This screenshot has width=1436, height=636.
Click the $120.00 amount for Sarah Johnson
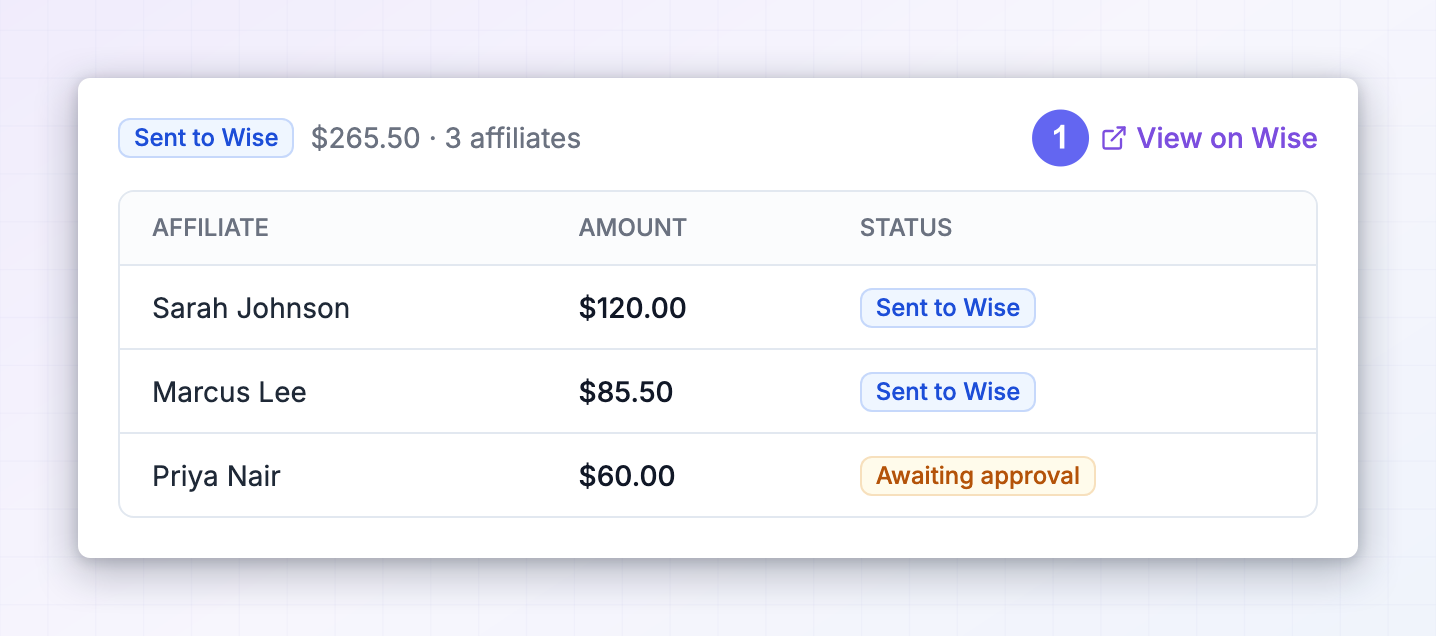(x=633, y=308)
